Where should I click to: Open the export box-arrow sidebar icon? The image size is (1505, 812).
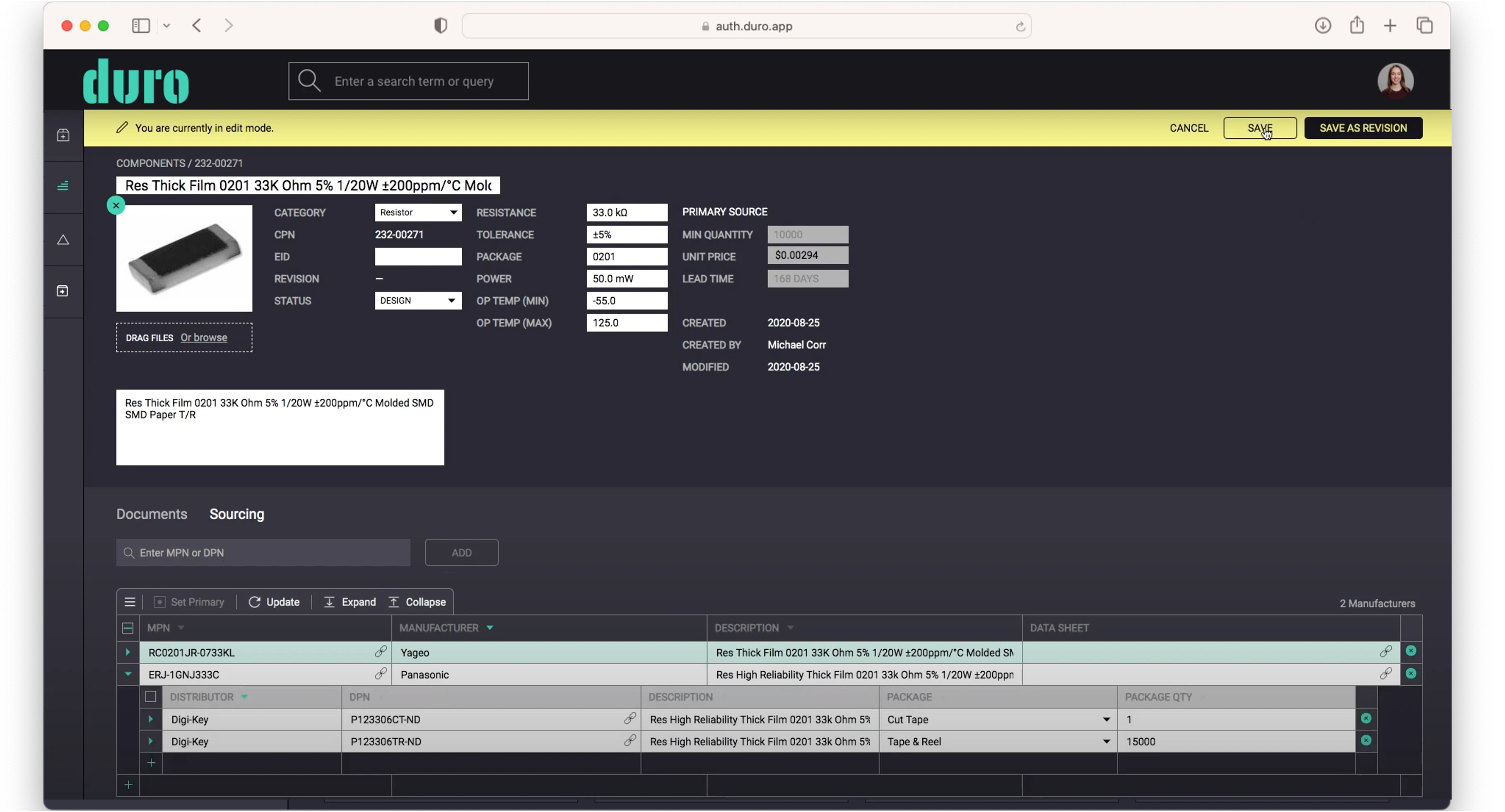point(63,290)
